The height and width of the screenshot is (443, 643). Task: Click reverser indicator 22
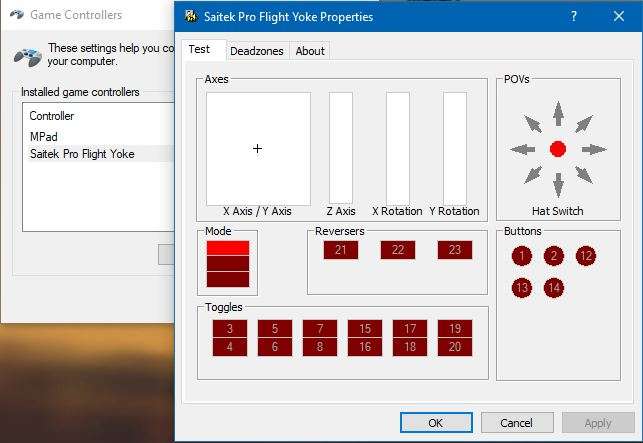398,250
